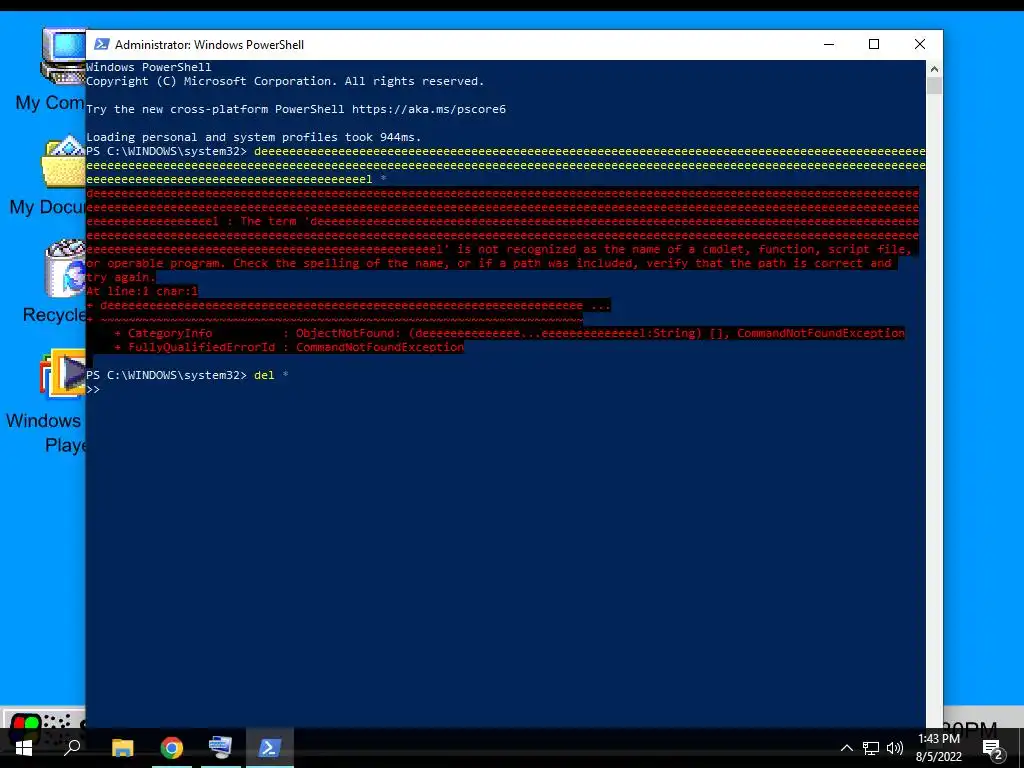Switch to the computer-monitor app on the taskbar
This screenshot has width=1024, height=768.
[220, 748]
